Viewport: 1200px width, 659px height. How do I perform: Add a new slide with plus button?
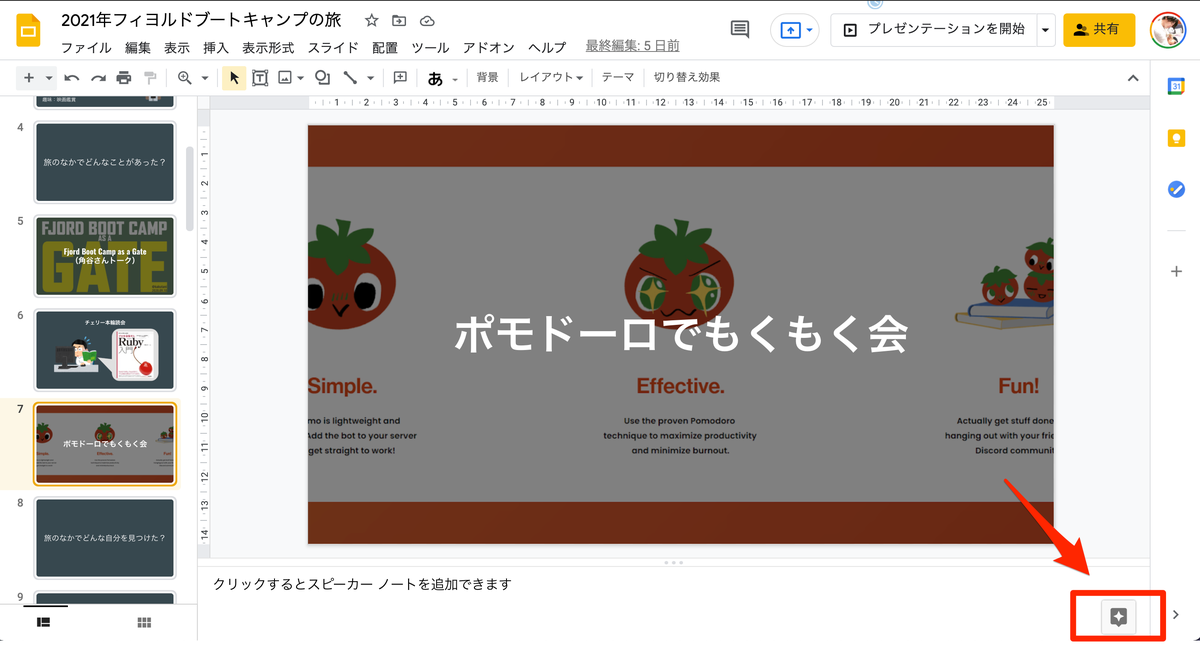(28, 78)
